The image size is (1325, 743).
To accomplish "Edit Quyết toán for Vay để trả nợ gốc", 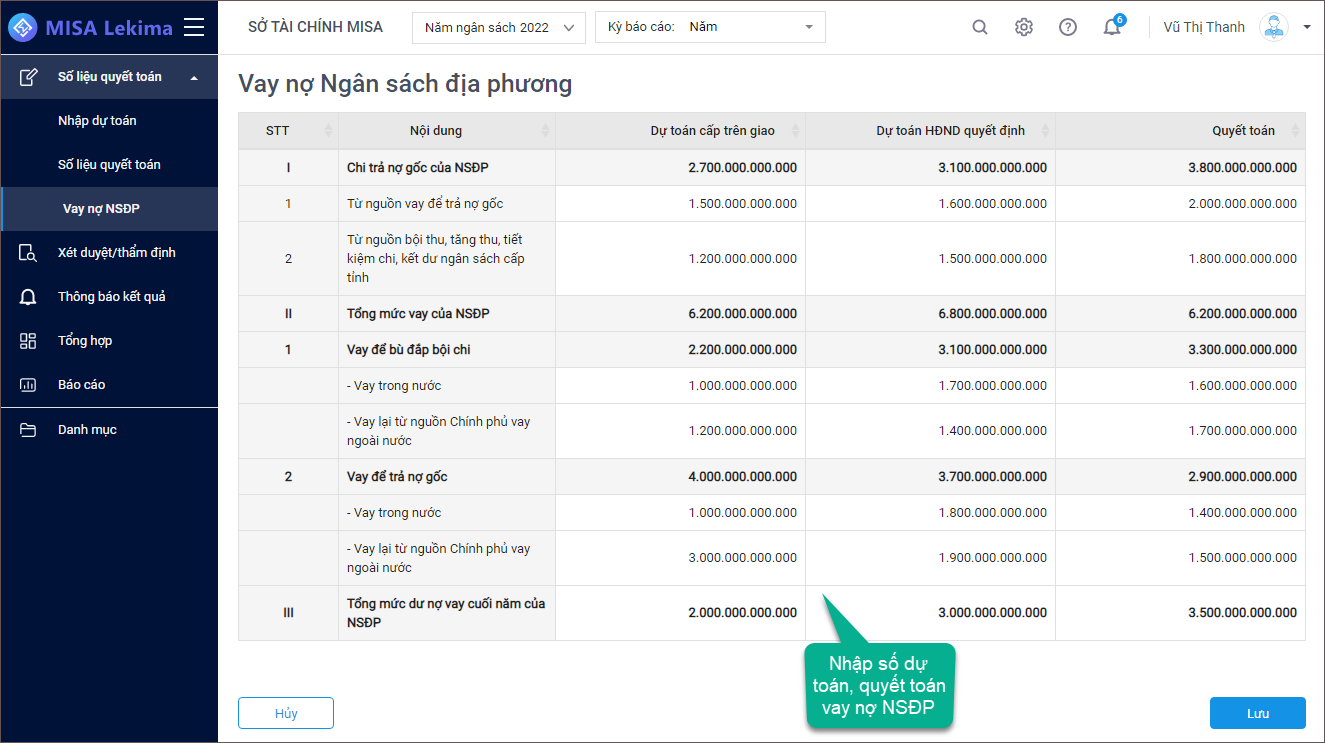I will coord(1180,477).
